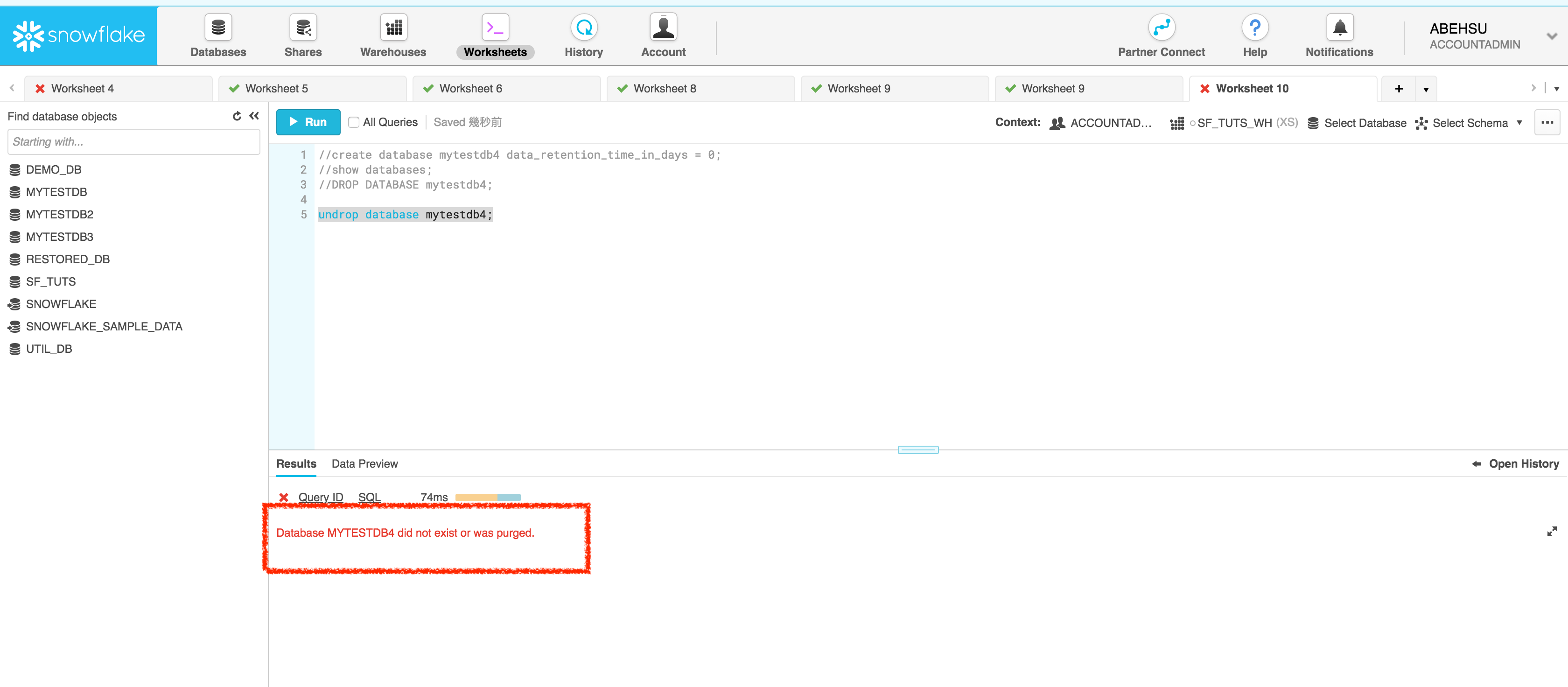Screen dimensions: 1568x687
Task: Click the database did not exist error message
Action: coord(405,533)
